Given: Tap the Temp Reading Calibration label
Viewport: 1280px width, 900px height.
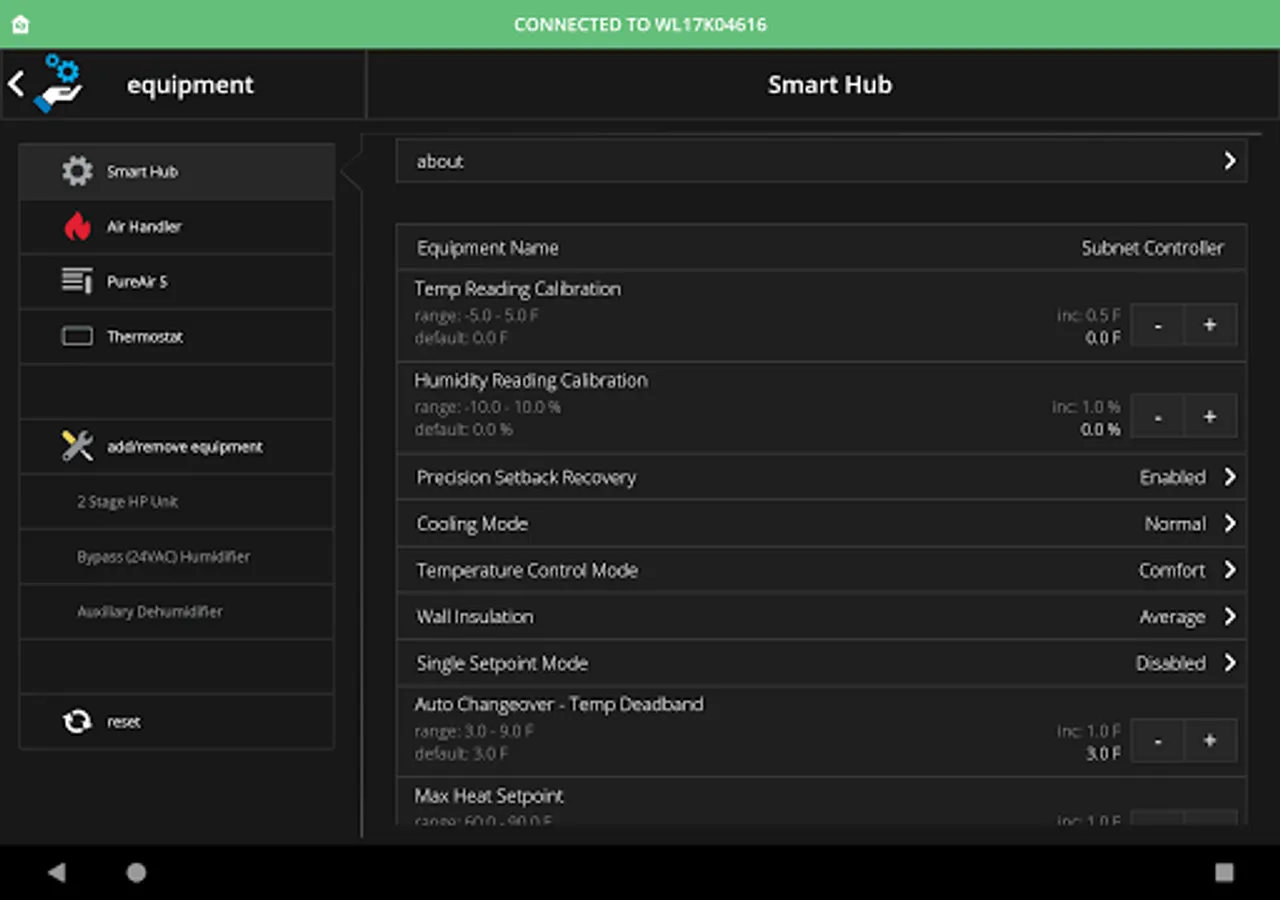Looking at the screenshot, I should tap(517, 289).
